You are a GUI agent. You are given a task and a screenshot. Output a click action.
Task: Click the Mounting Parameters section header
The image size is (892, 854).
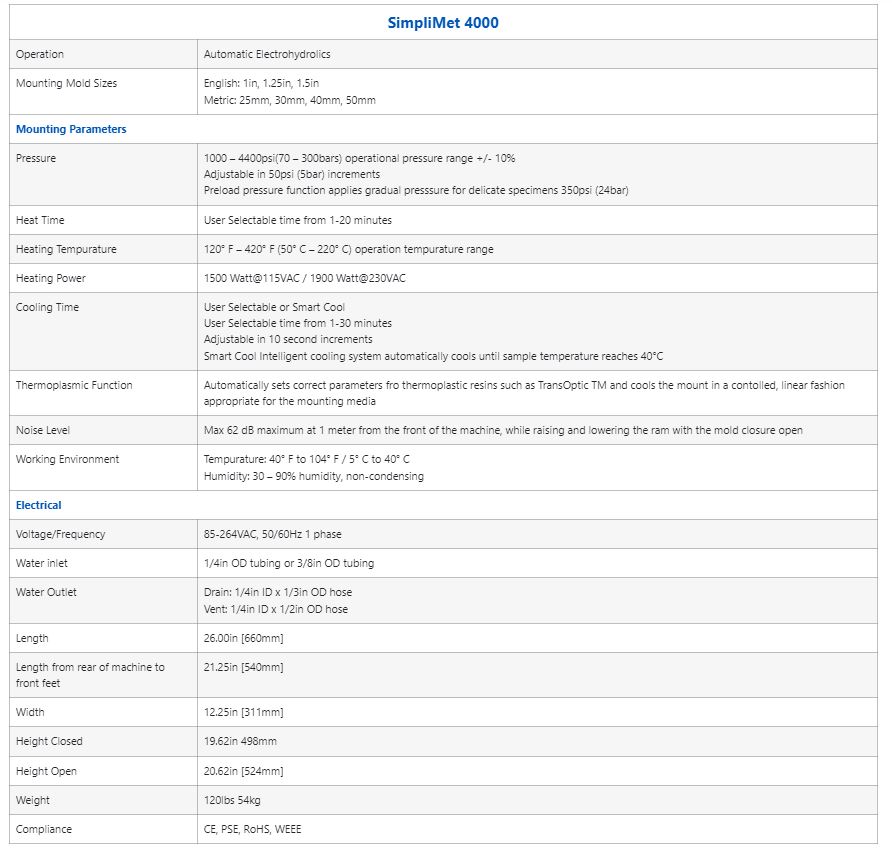71,129
